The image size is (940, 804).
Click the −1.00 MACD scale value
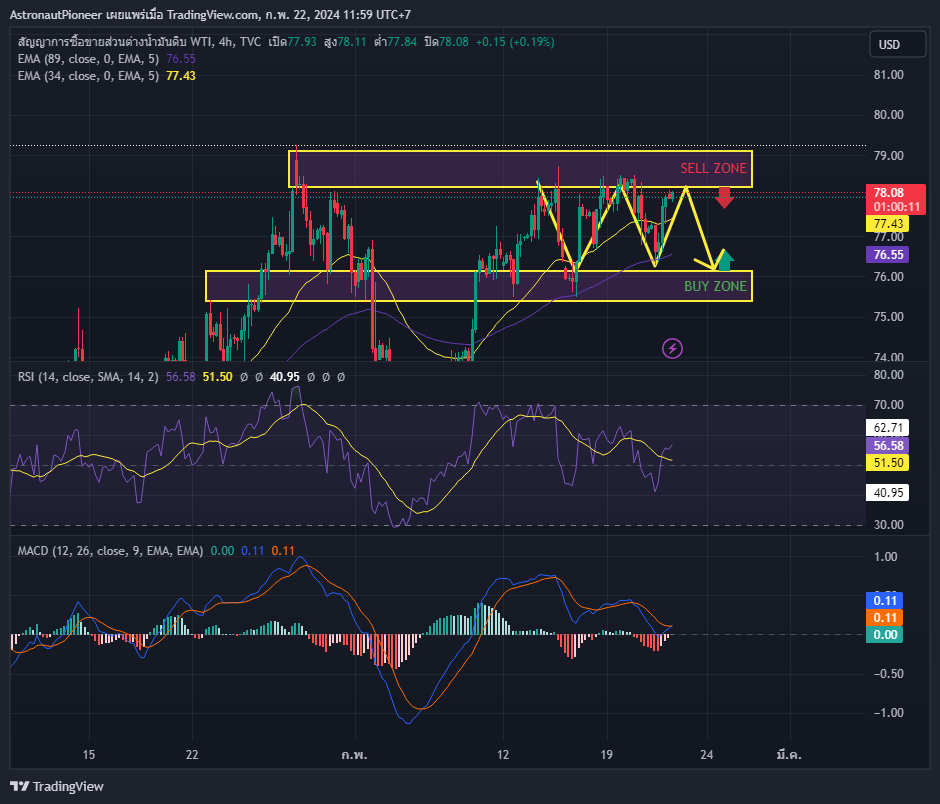pyautogui.click(x=887, y=712)
